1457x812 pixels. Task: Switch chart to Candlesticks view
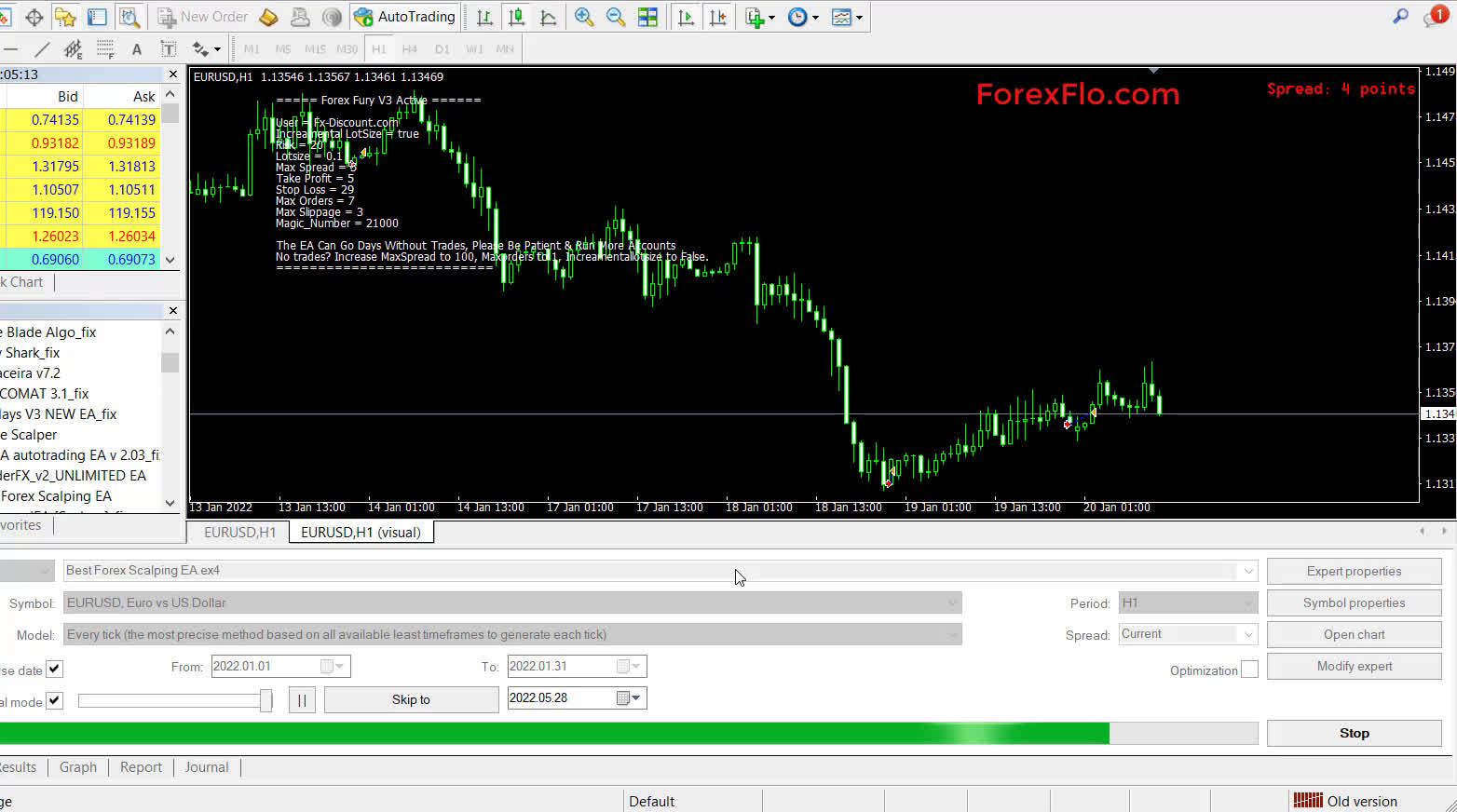(516, 17)
